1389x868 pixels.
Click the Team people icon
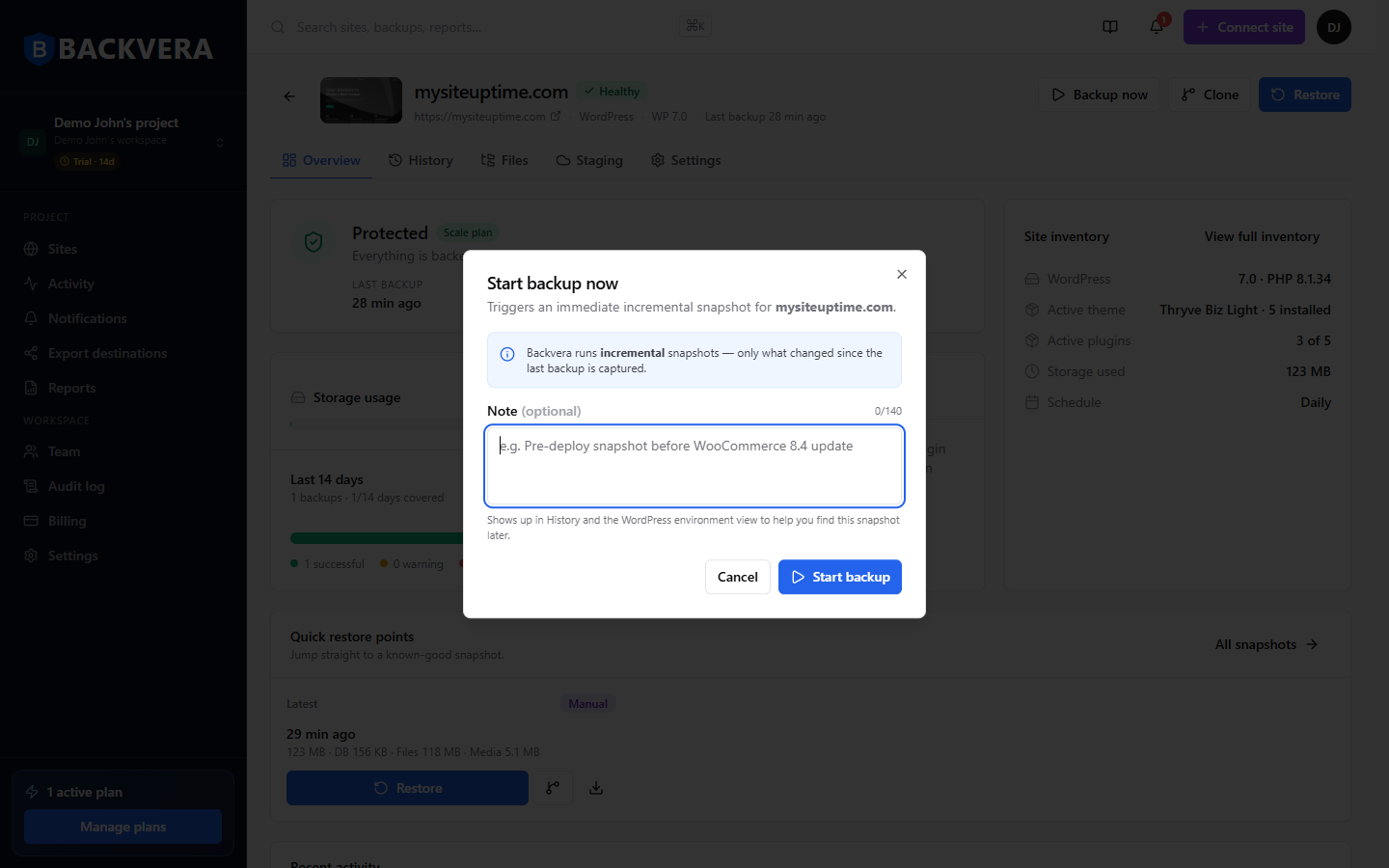[31, 451]
